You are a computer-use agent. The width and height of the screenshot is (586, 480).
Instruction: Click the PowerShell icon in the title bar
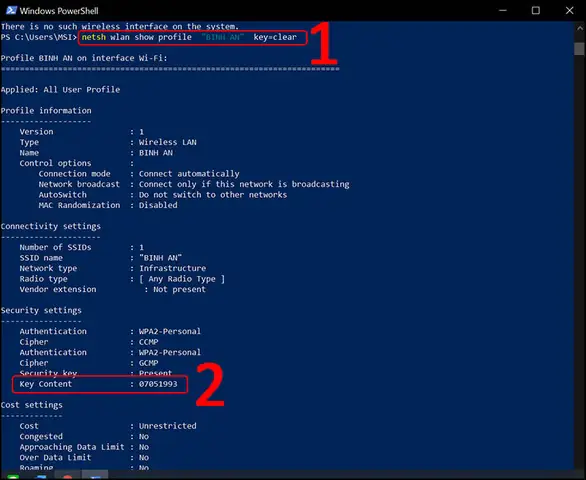point(11,10)
